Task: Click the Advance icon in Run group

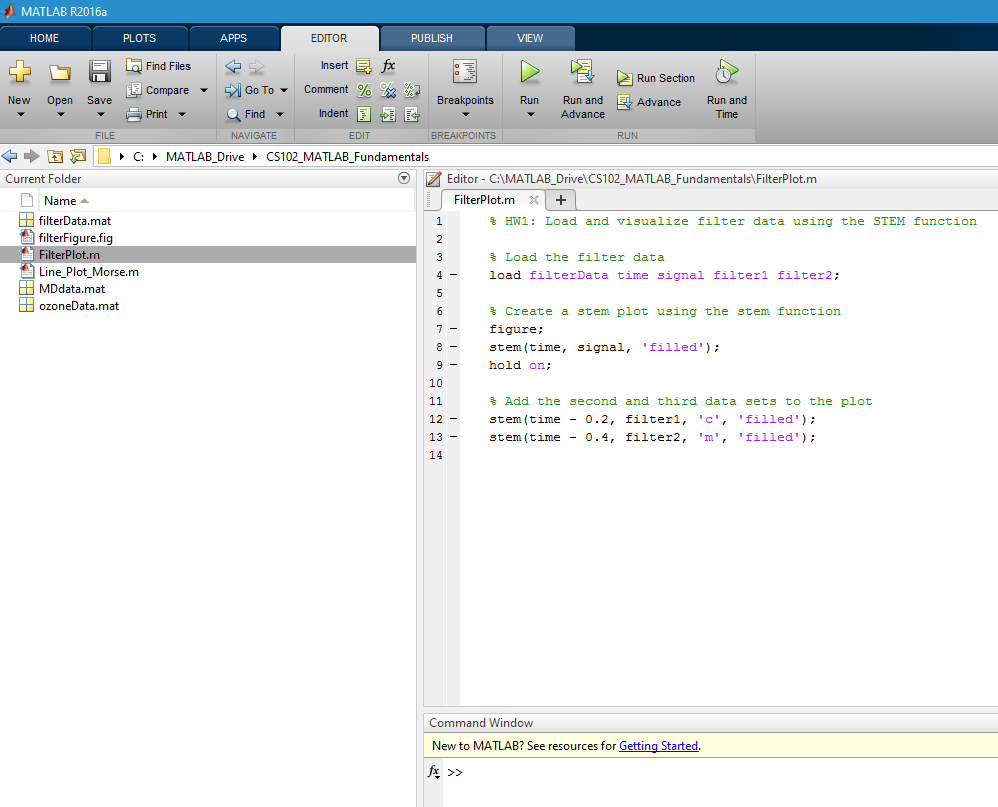Action: (625, 102)
